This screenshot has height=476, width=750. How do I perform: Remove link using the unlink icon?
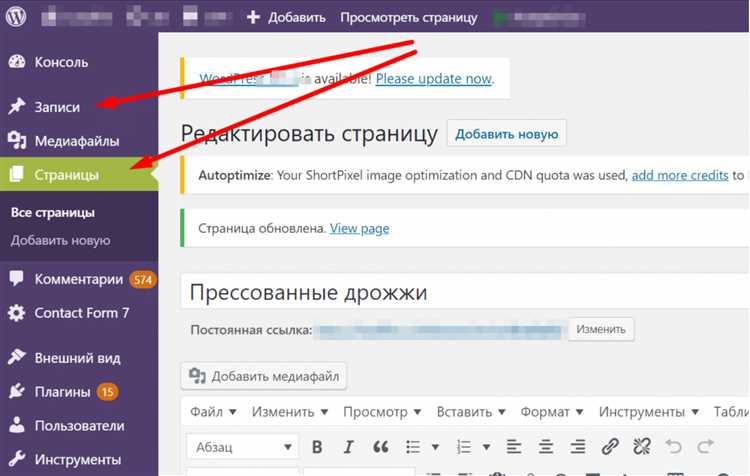[642, 447]
